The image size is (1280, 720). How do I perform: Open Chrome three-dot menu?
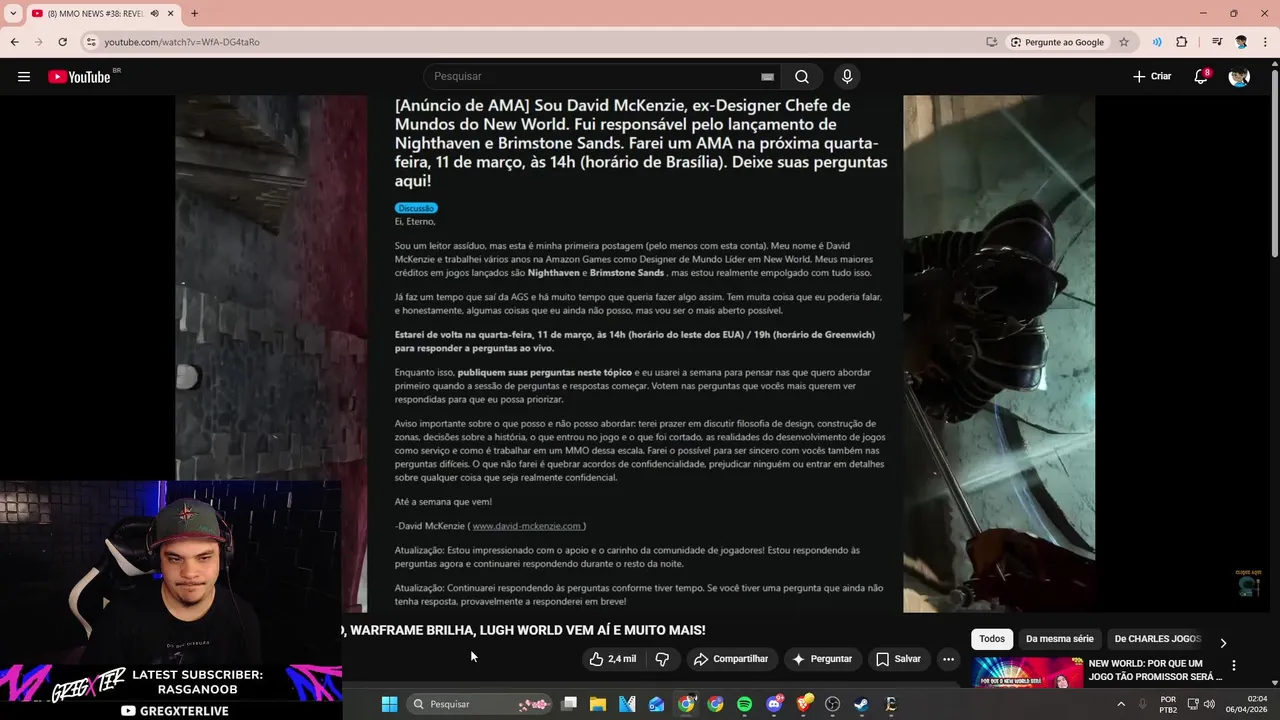[x=1265, y=42]
